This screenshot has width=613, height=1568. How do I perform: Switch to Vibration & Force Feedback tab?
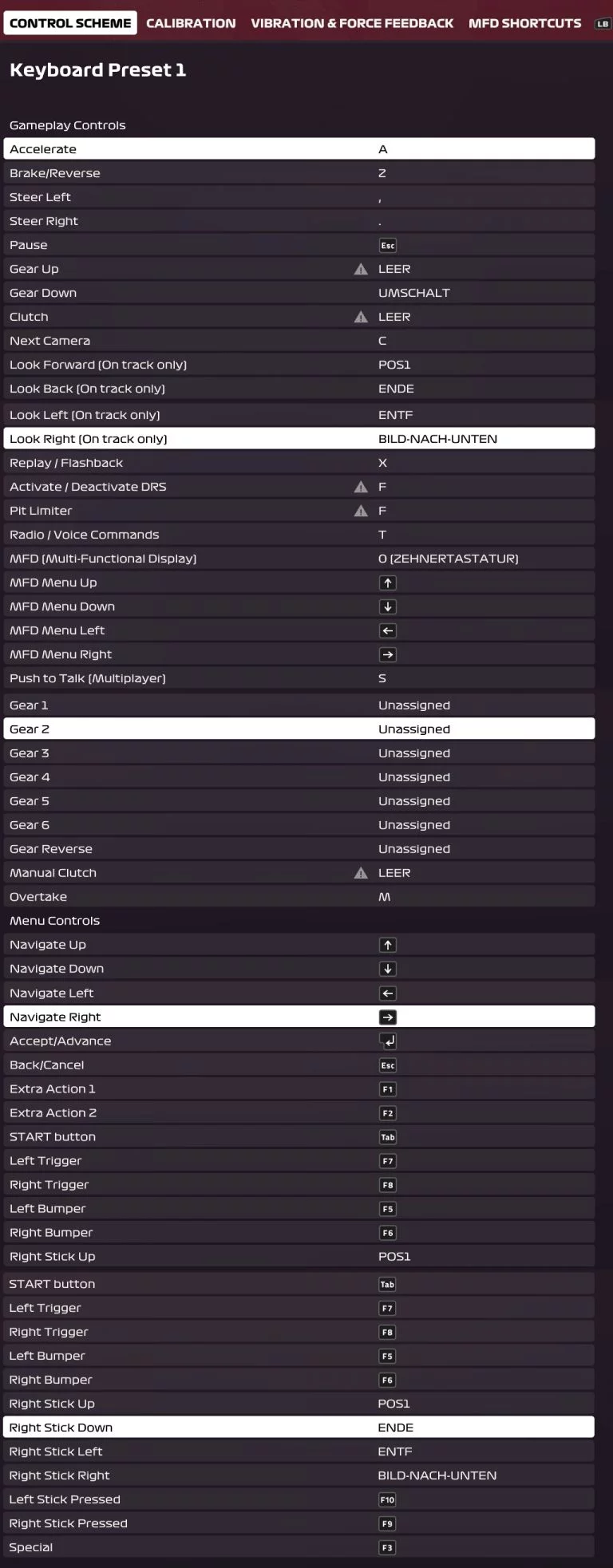point(352,23)
